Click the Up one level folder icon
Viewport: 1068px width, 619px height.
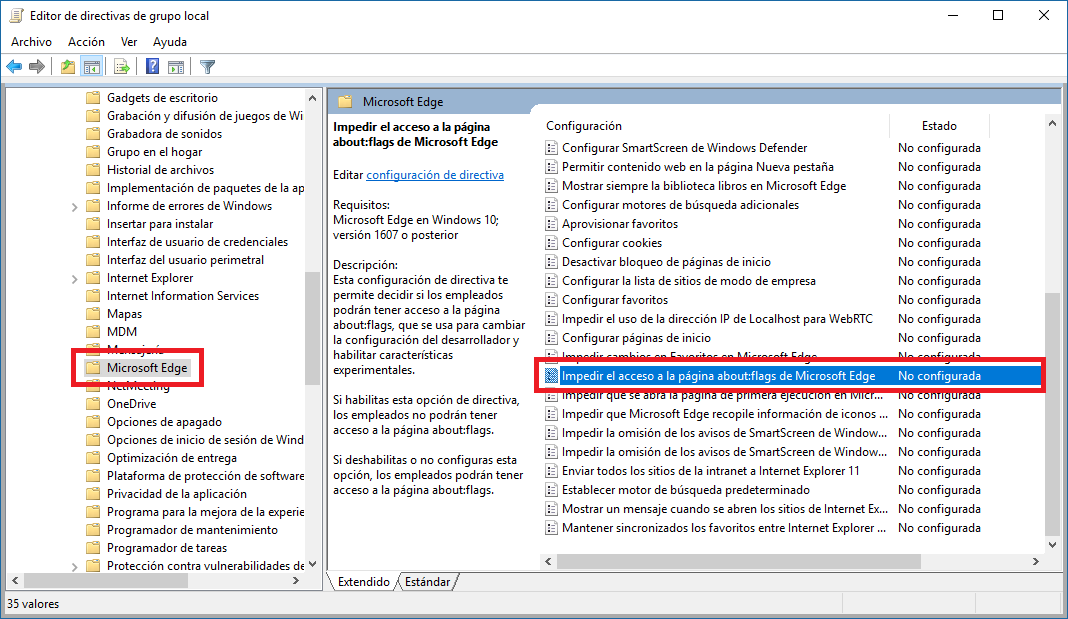point(67,67)
